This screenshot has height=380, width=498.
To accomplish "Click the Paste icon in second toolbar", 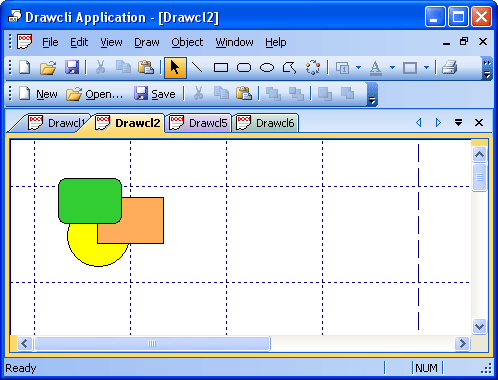I will click(244, 93).
